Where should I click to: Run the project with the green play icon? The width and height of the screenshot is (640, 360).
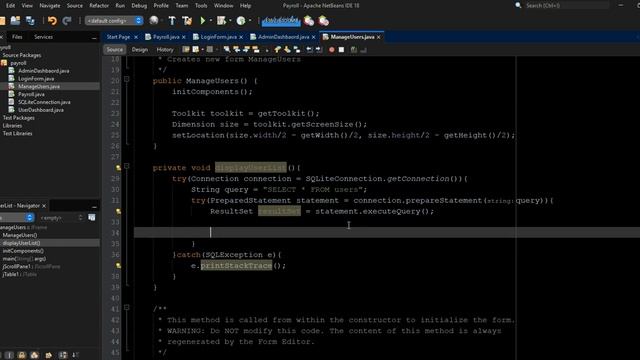pos(202,21)
